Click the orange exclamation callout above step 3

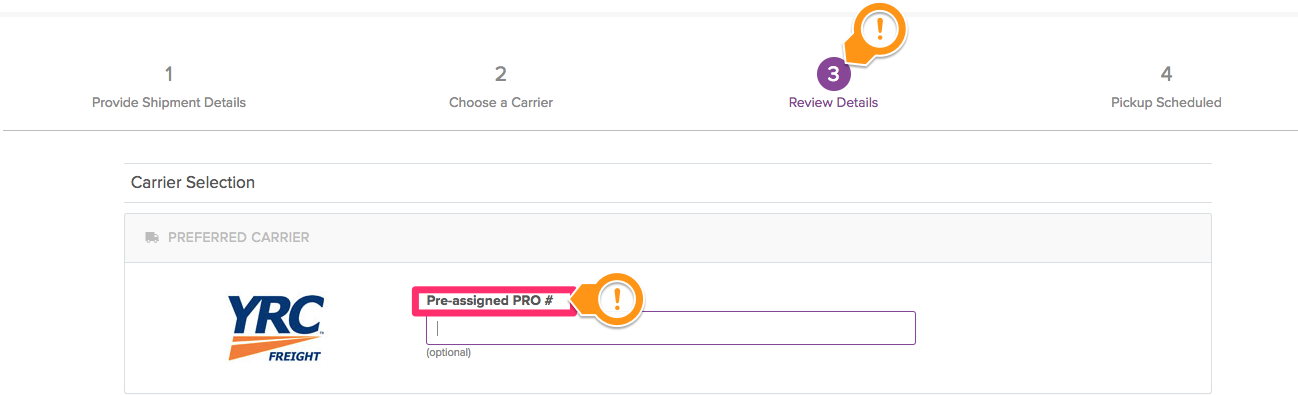879,30
